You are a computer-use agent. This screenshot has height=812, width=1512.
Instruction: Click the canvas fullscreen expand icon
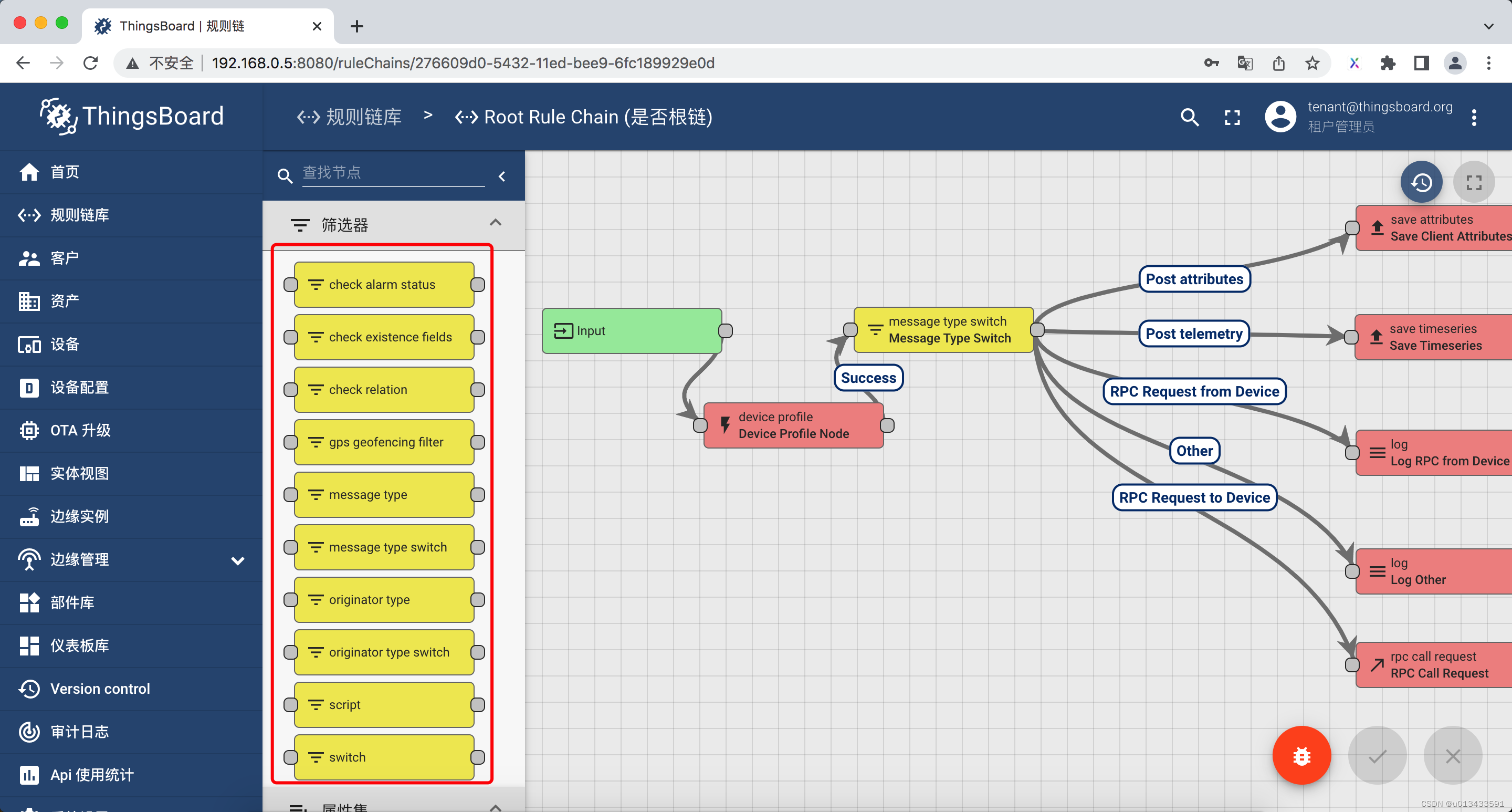click(1473, 182)
